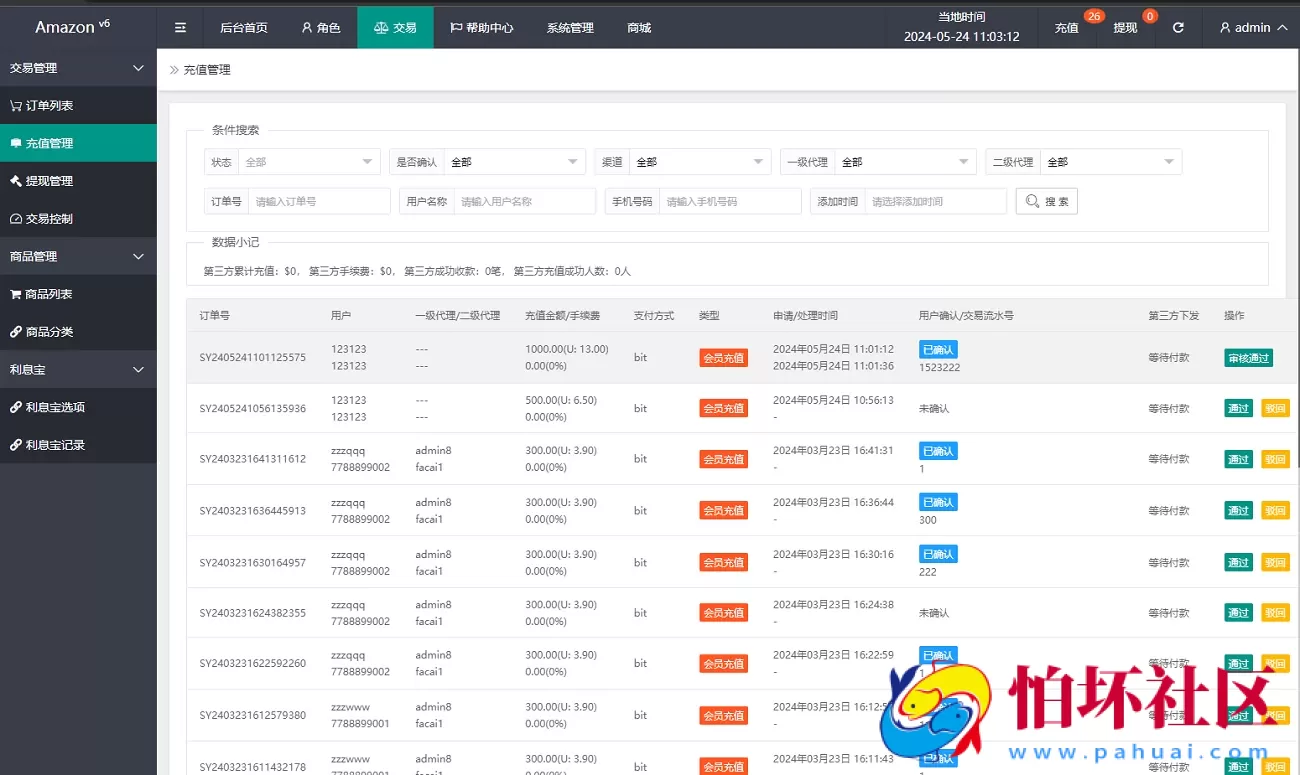Viewport: 1300px width, 775px height.
Task: Click 审核通过 on the first order row
Action: click(x=1248, y=356)
